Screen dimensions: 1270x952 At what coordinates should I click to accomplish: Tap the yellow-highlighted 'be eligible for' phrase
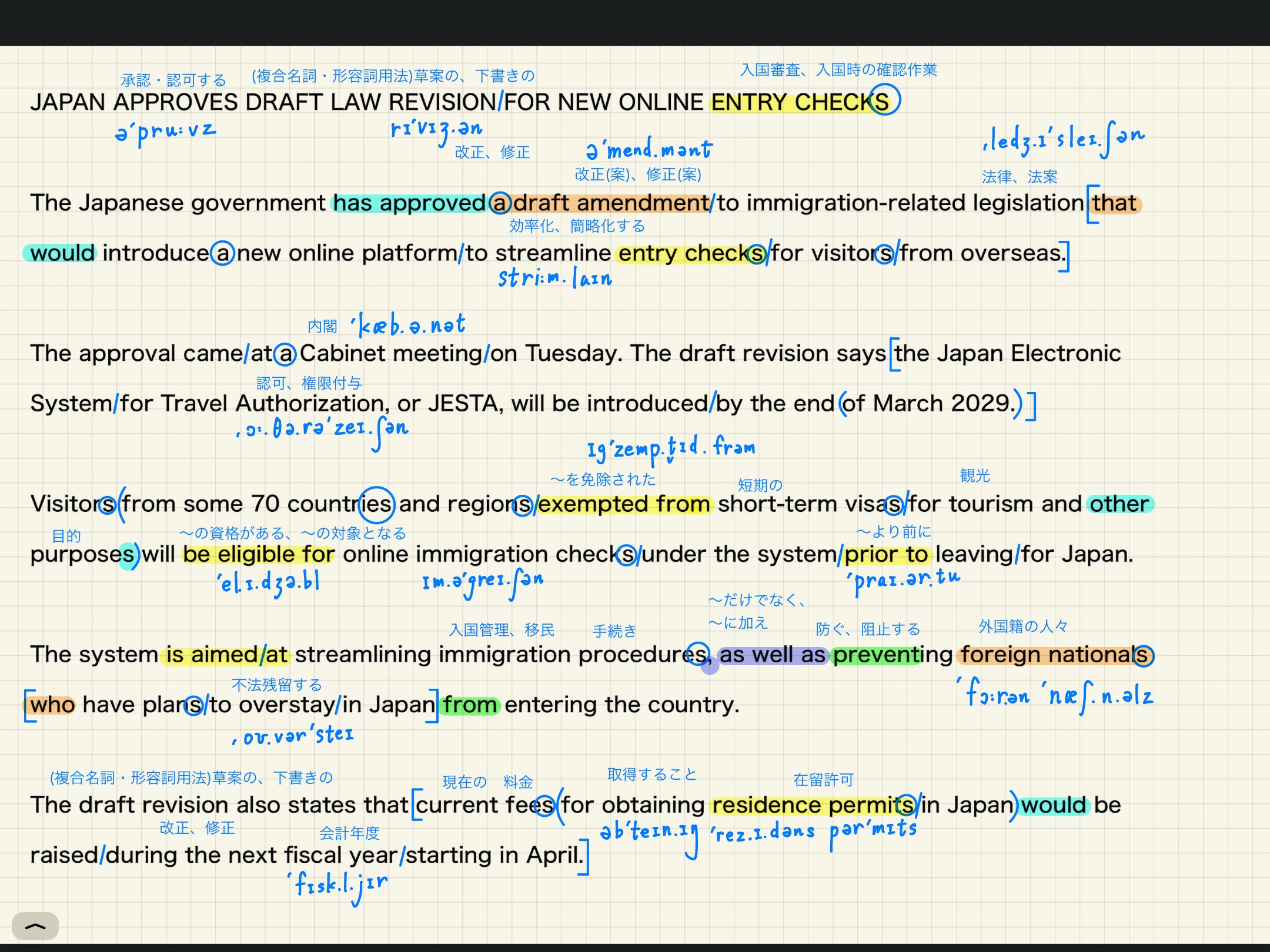coord(259,554)
